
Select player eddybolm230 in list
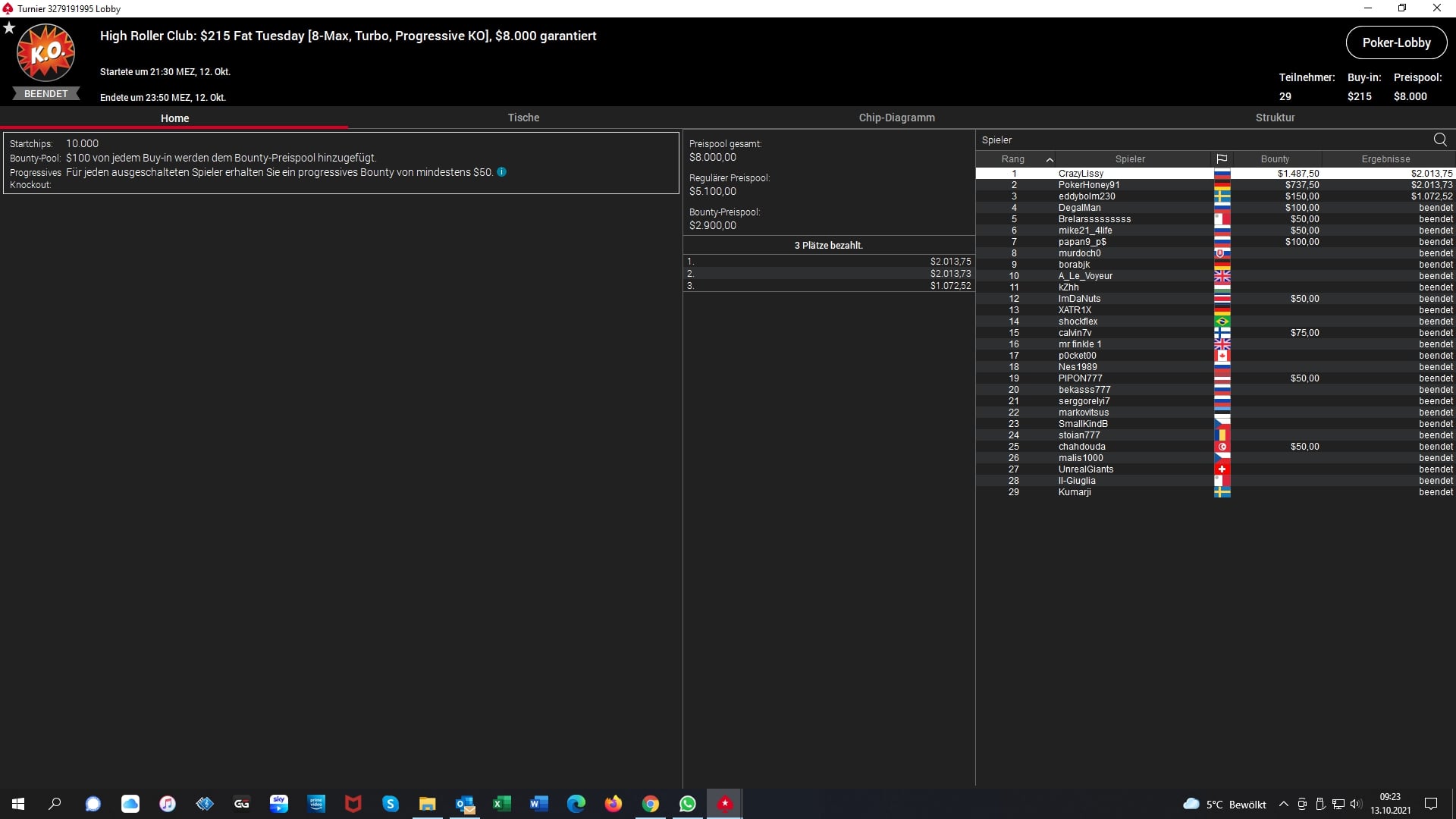point(1087,196)
